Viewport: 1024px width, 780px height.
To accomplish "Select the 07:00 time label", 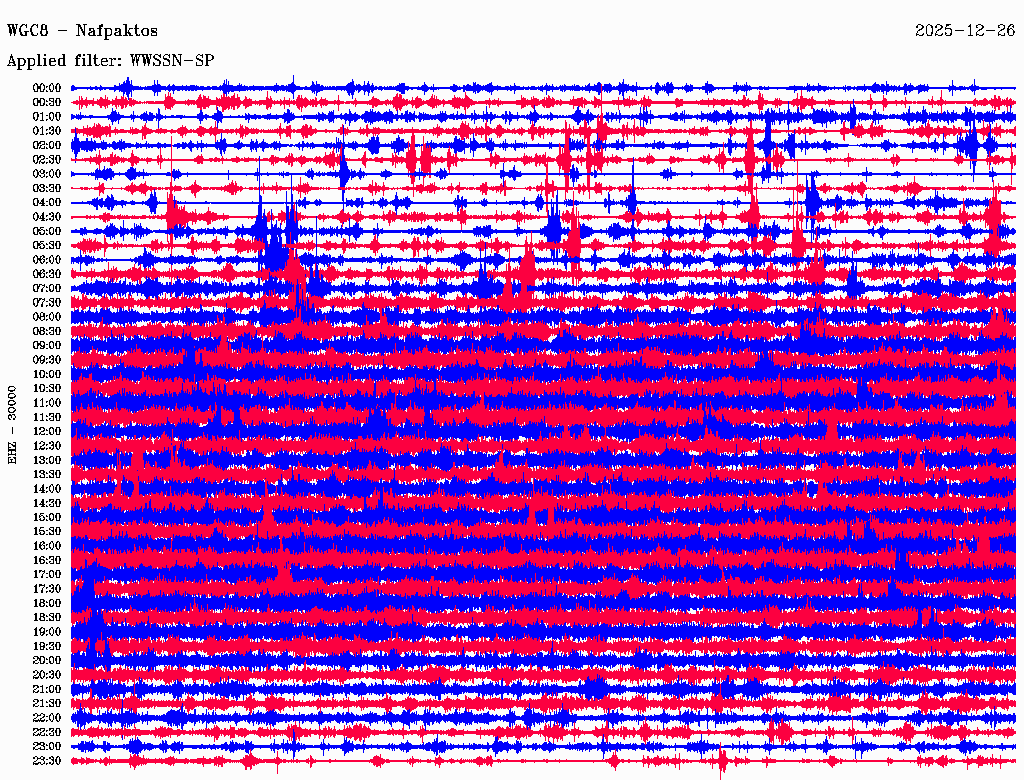I will point(47,289).
